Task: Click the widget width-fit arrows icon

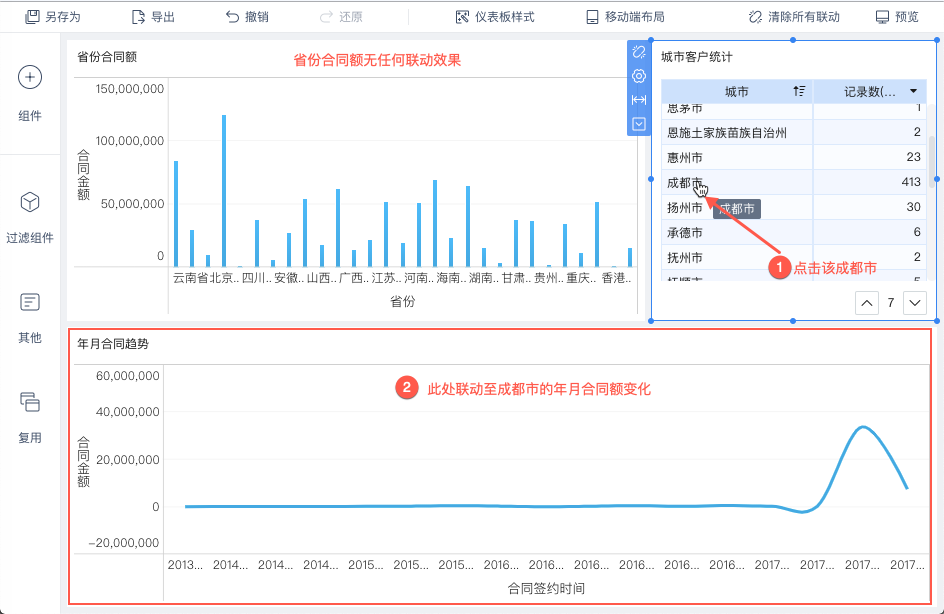Action: (639, 100)
